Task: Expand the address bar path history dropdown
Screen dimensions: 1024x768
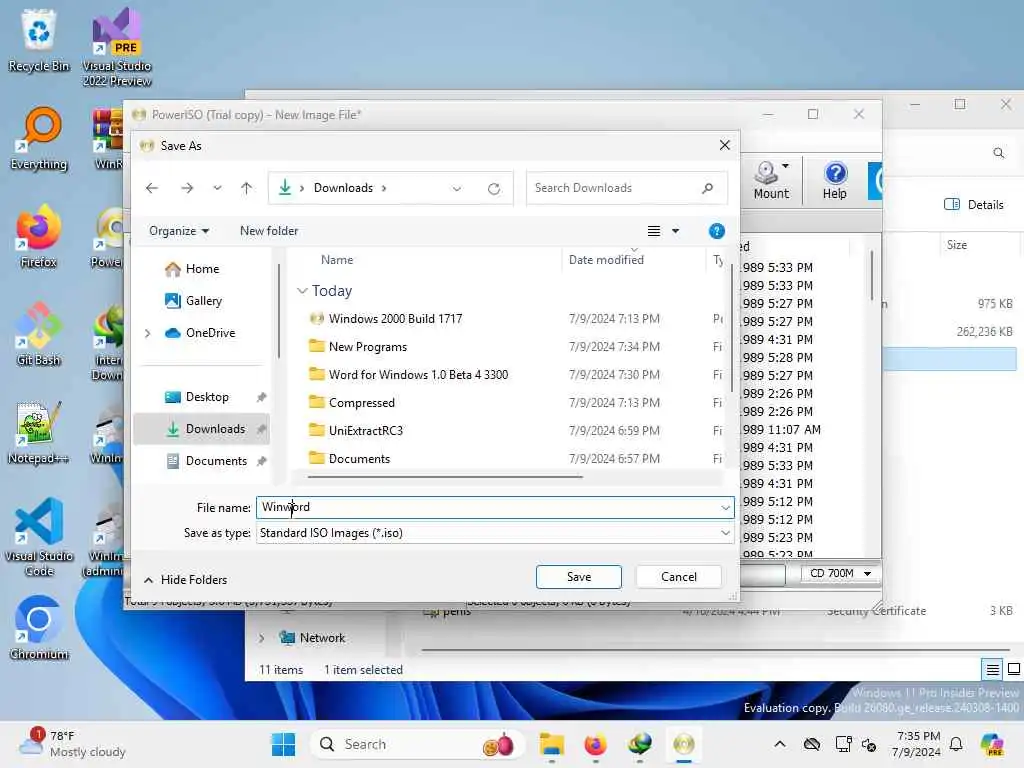Action: (x=456, y=189)
